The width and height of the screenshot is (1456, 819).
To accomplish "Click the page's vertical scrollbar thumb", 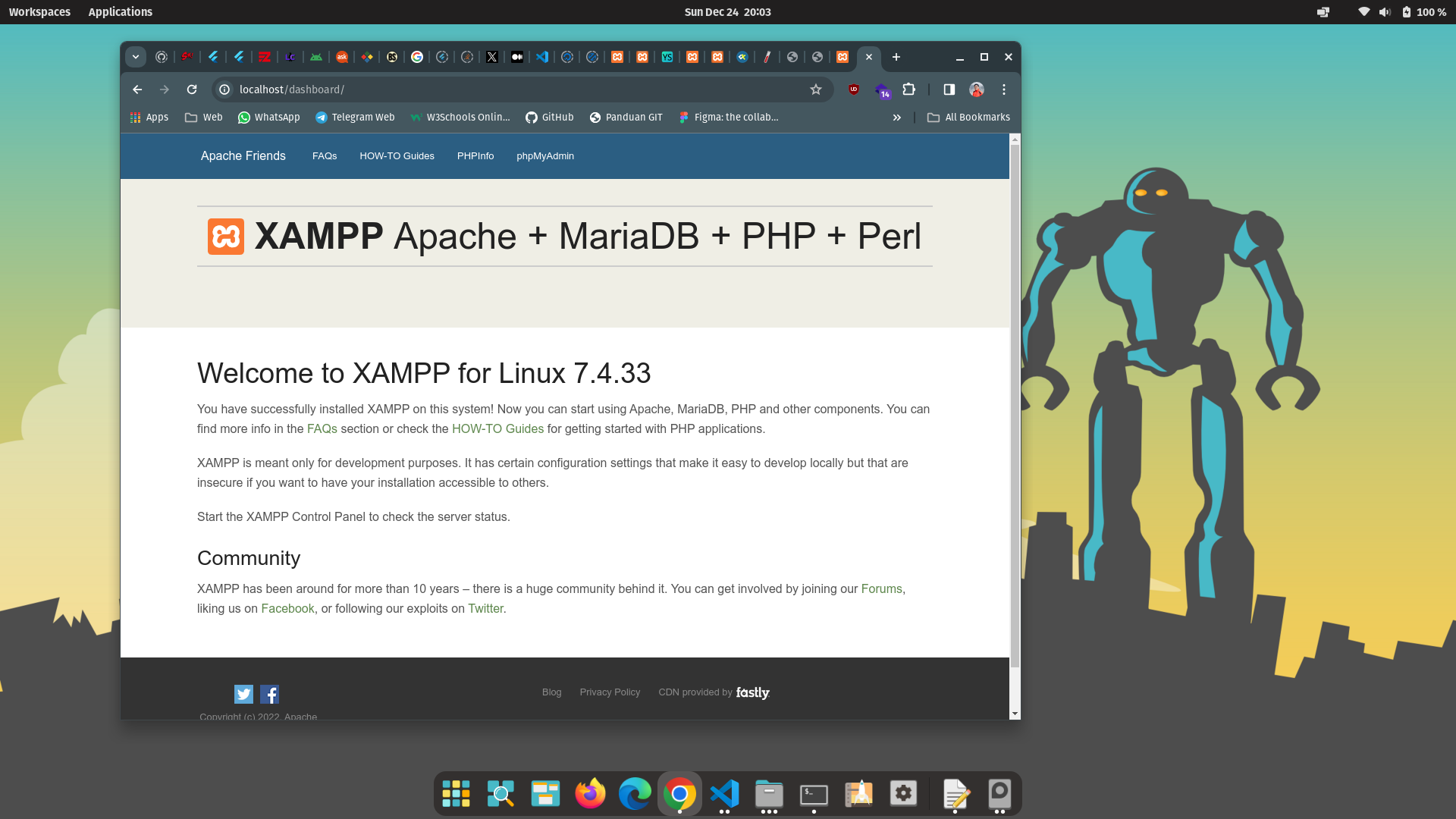I will pyautogui.click(x=1015, y=406).
